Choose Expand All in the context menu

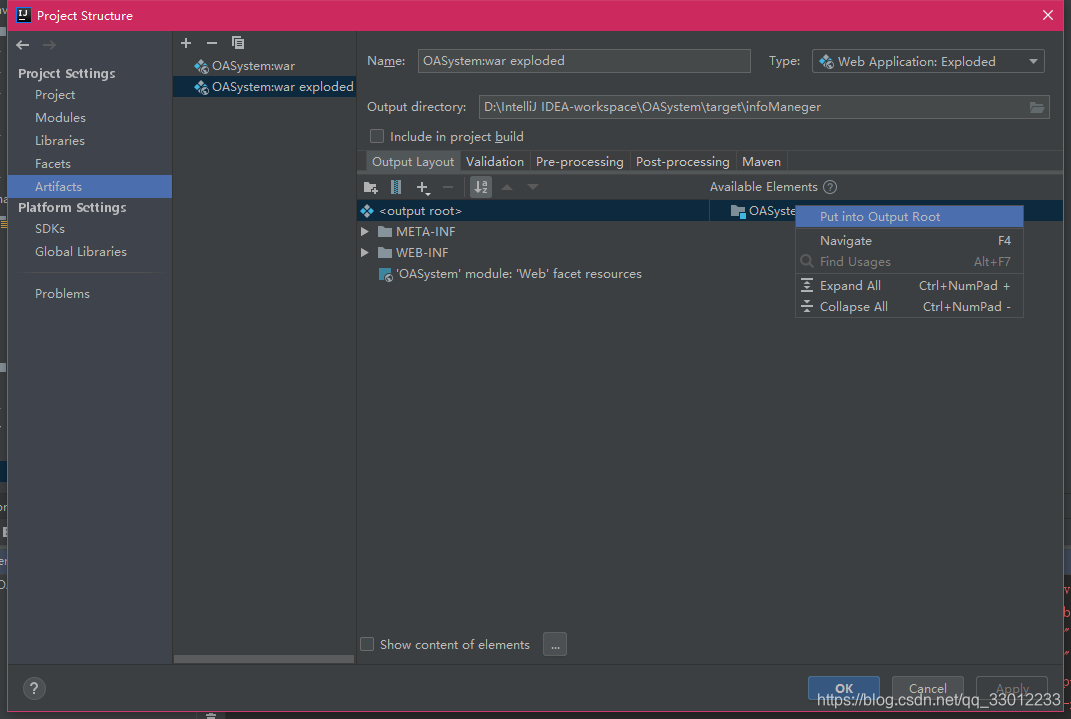click(x=909, y=285)
